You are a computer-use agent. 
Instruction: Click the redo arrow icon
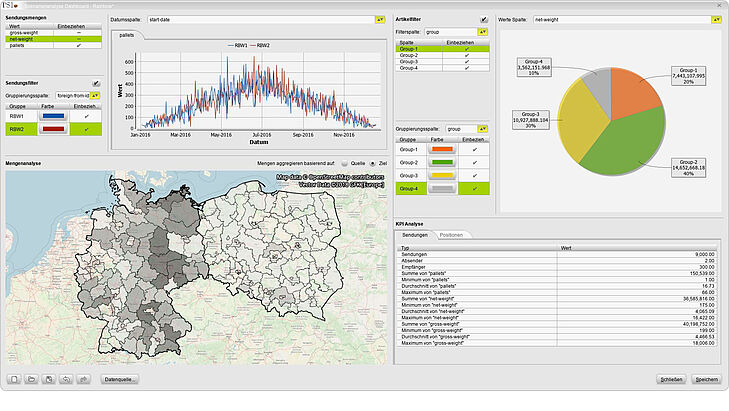point(84,380)
